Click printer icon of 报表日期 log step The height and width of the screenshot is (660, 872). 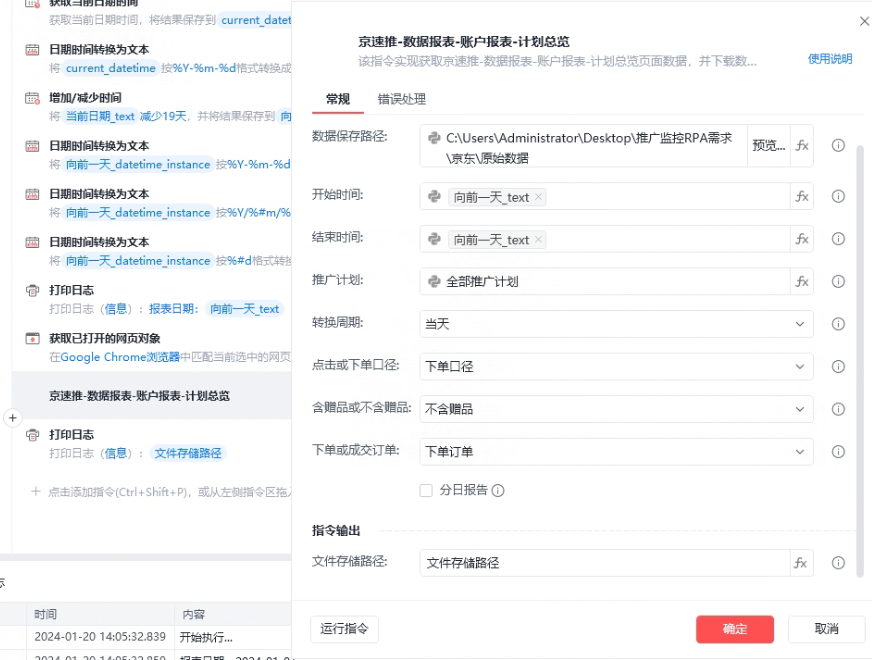[32, 291]
